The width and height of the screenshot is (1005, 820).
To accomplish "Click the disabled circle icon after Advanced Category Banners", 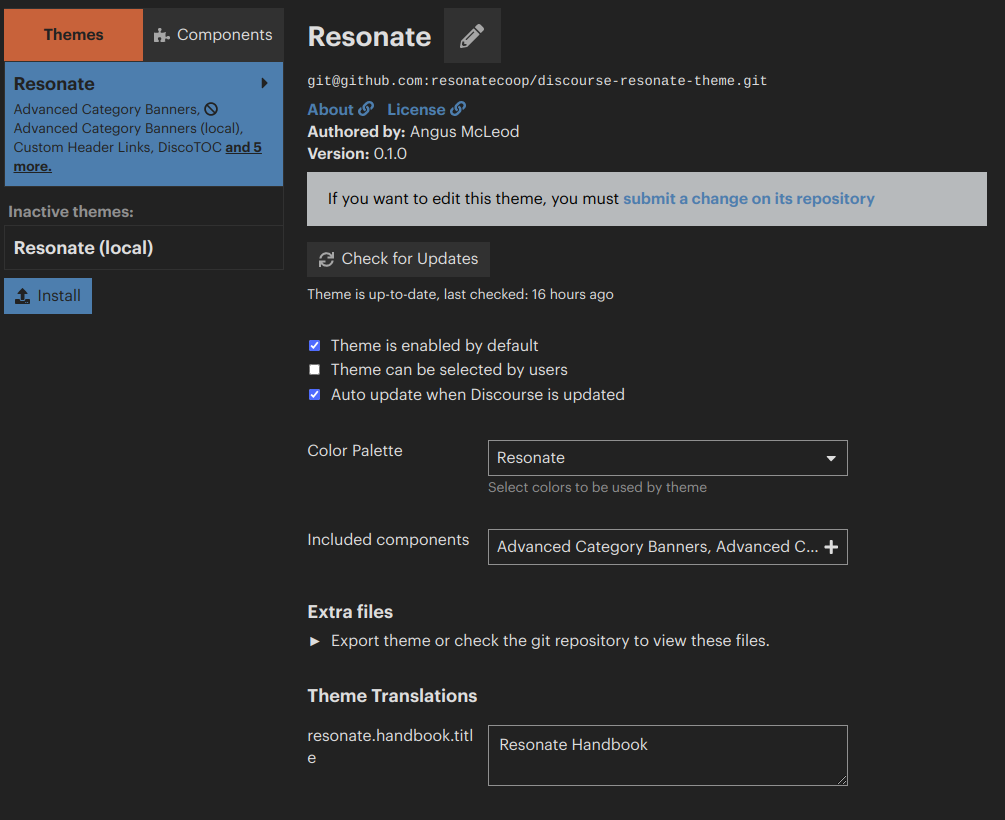I will [x=211, y=110].
